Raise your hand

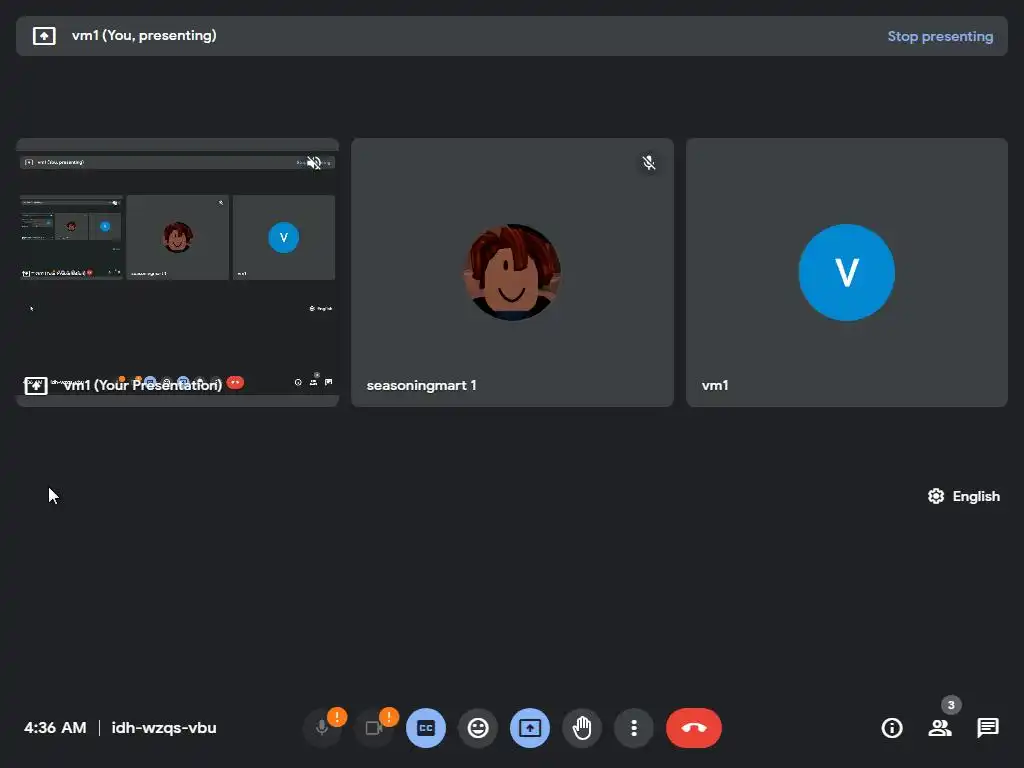pyautogui.click(x=582, y=728)
